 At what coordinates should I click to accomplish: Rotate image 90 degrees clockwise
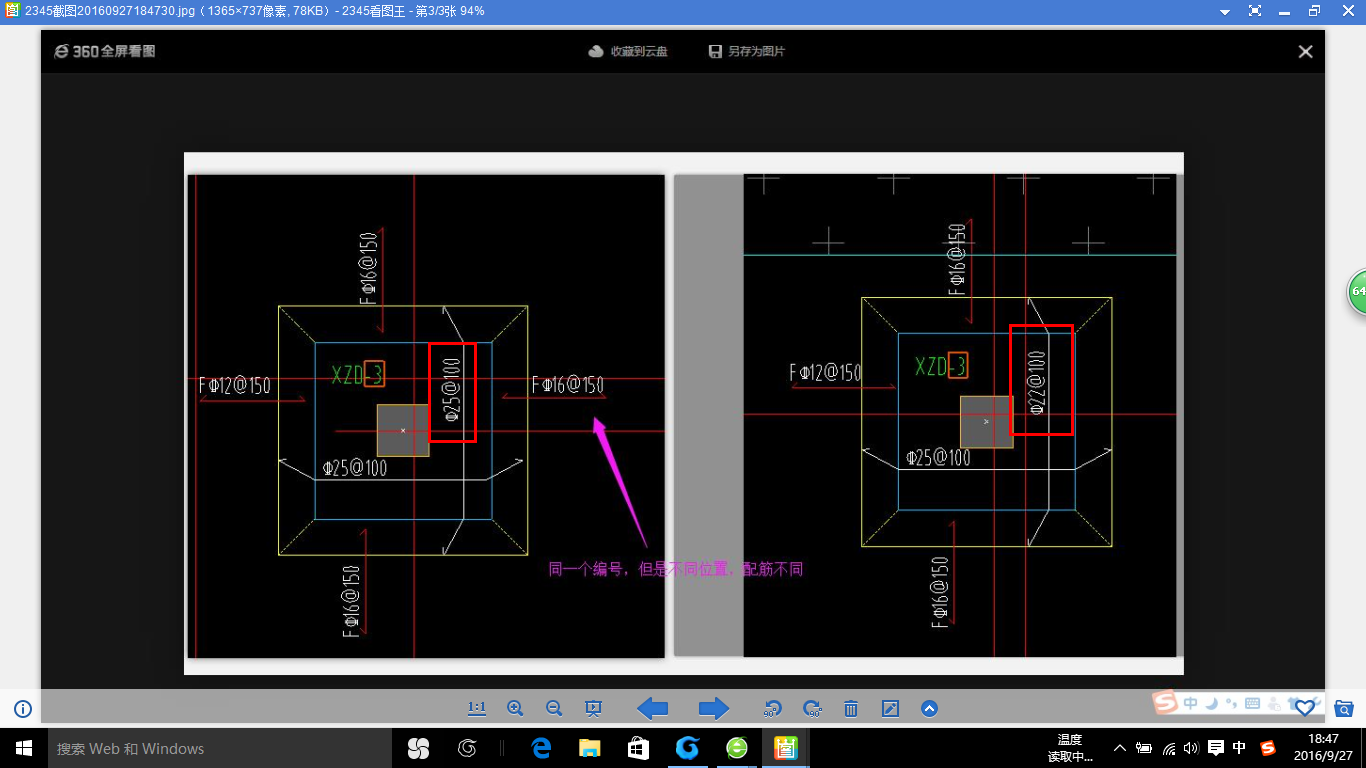point(812,709)
